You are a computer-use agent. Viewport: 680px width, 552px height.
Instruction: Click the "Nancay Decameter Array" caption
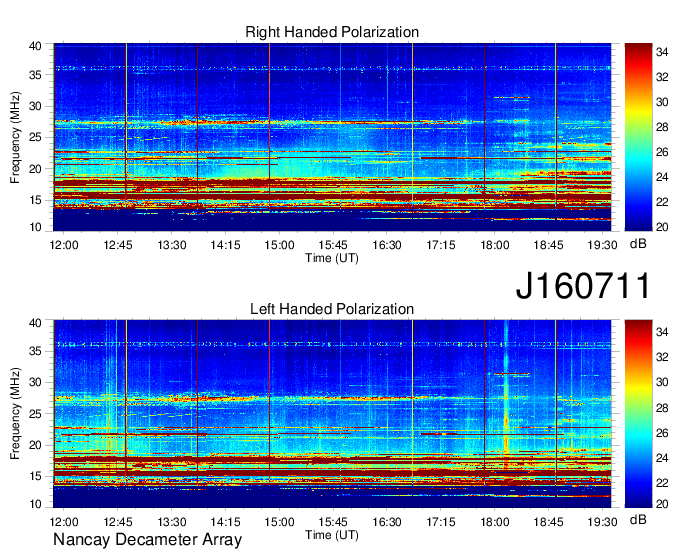[x=147, y=539]
